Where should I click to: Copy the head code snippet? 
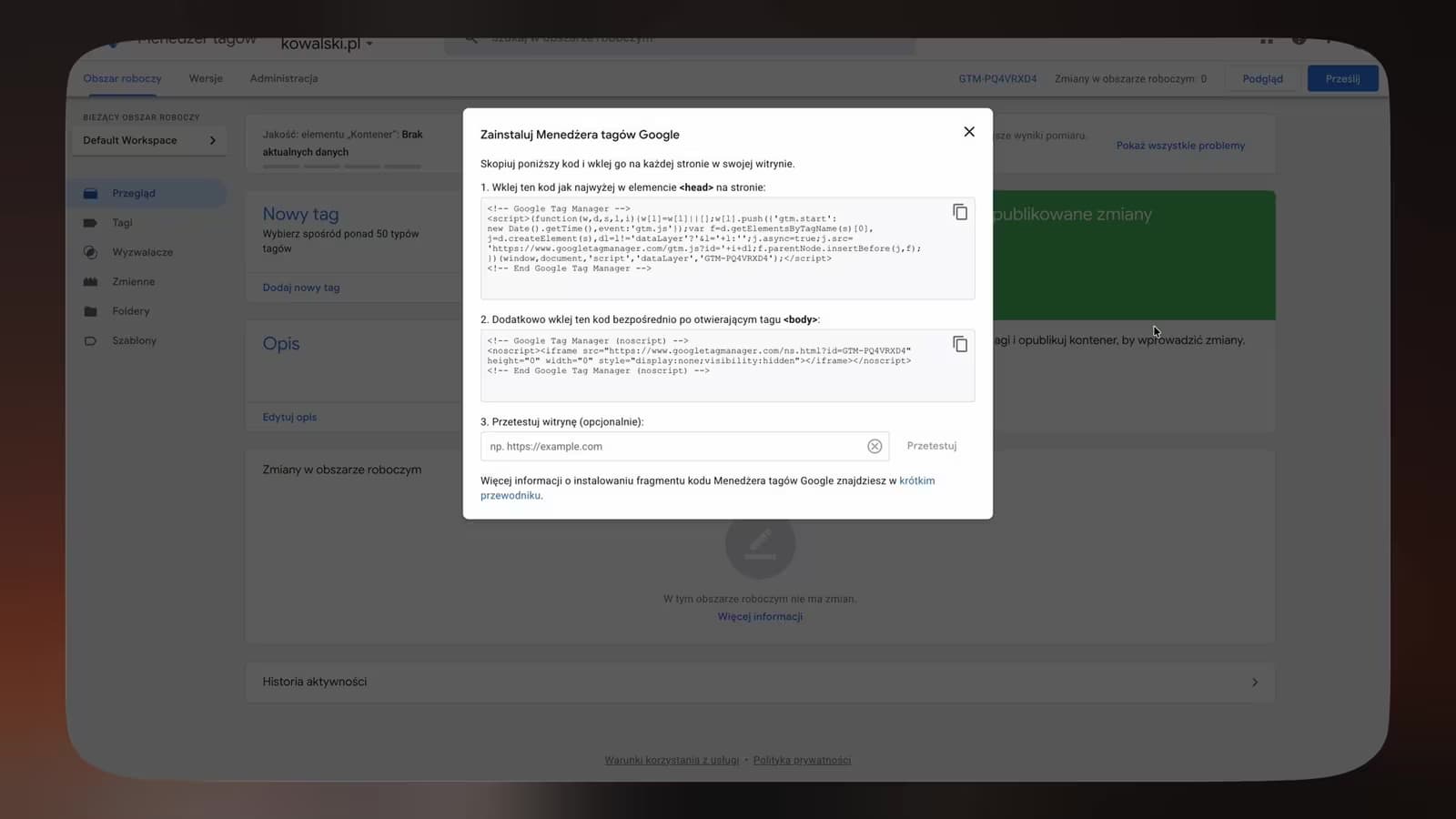pyautogui.click(x=960, y=212)
